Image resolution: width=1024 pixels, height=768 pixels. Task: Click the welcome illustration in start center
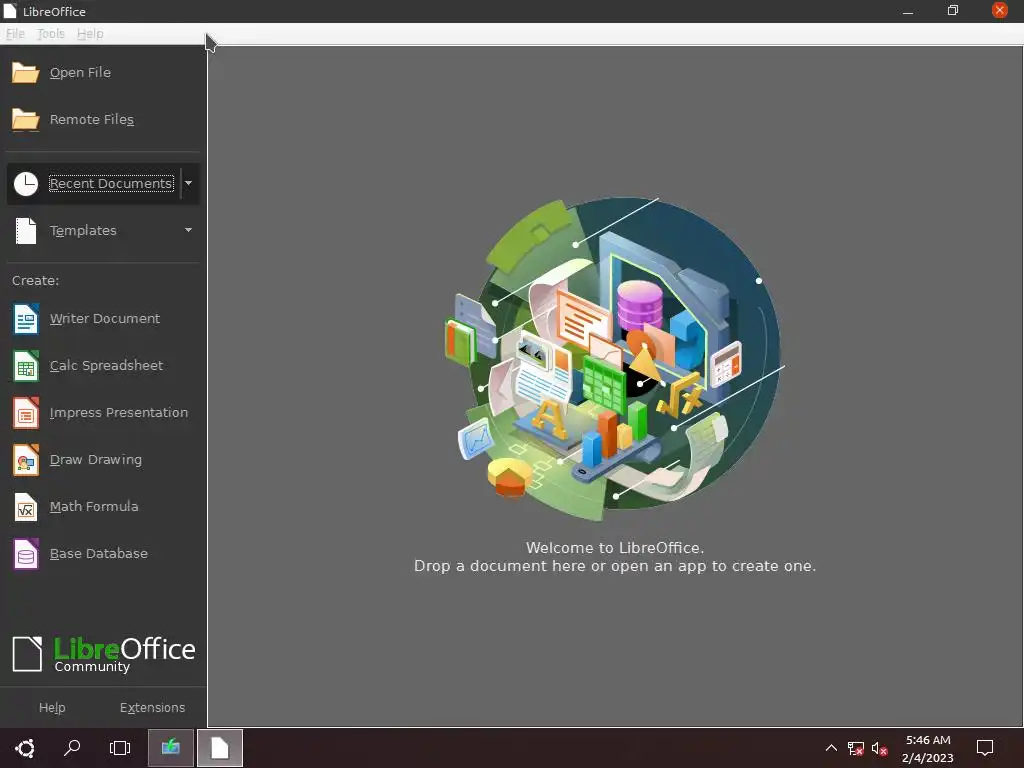tap(615, 358)
